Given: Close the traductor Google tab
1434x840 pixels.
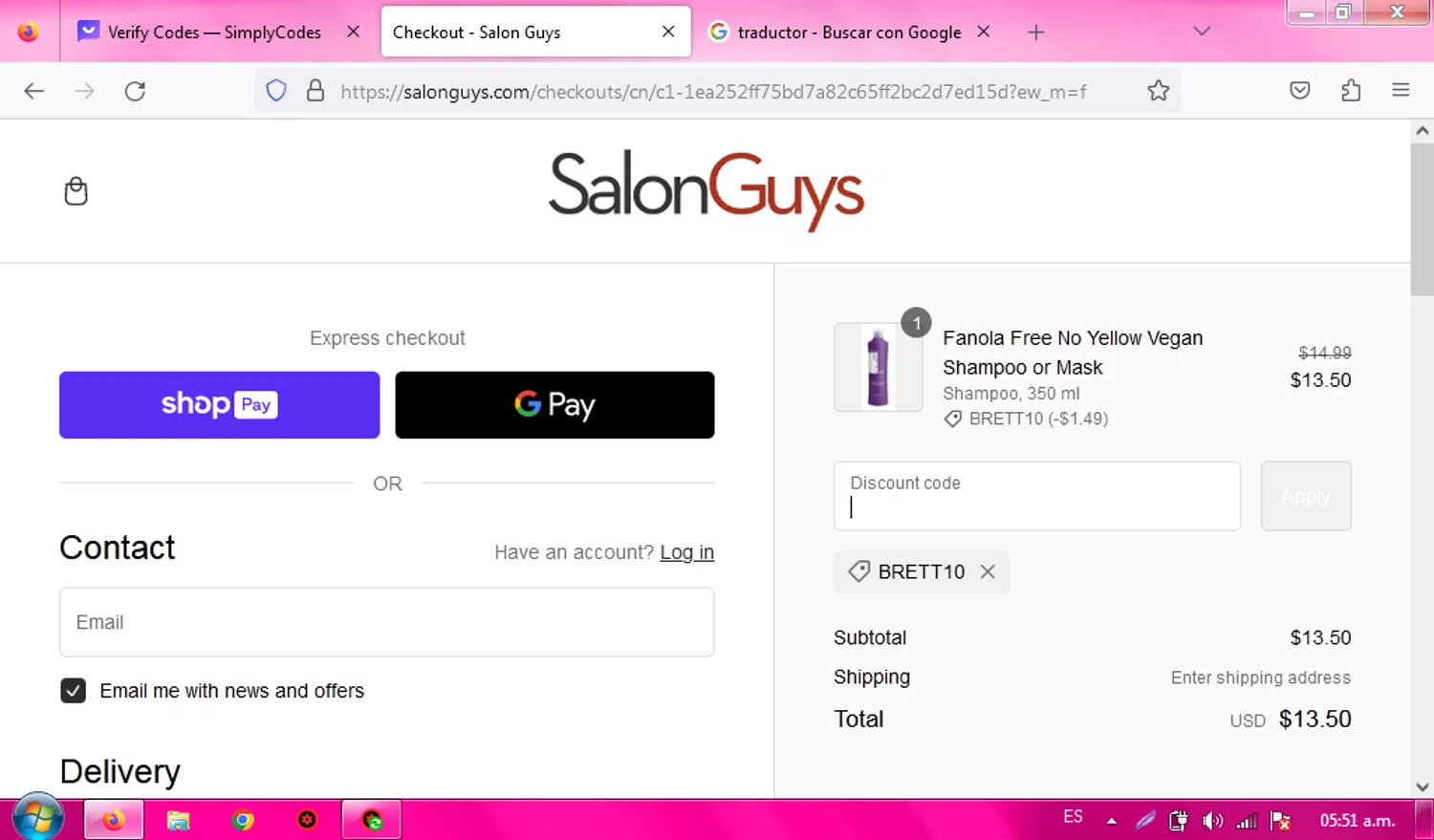Looking at the screenshot, I should (x=984, y=32).
